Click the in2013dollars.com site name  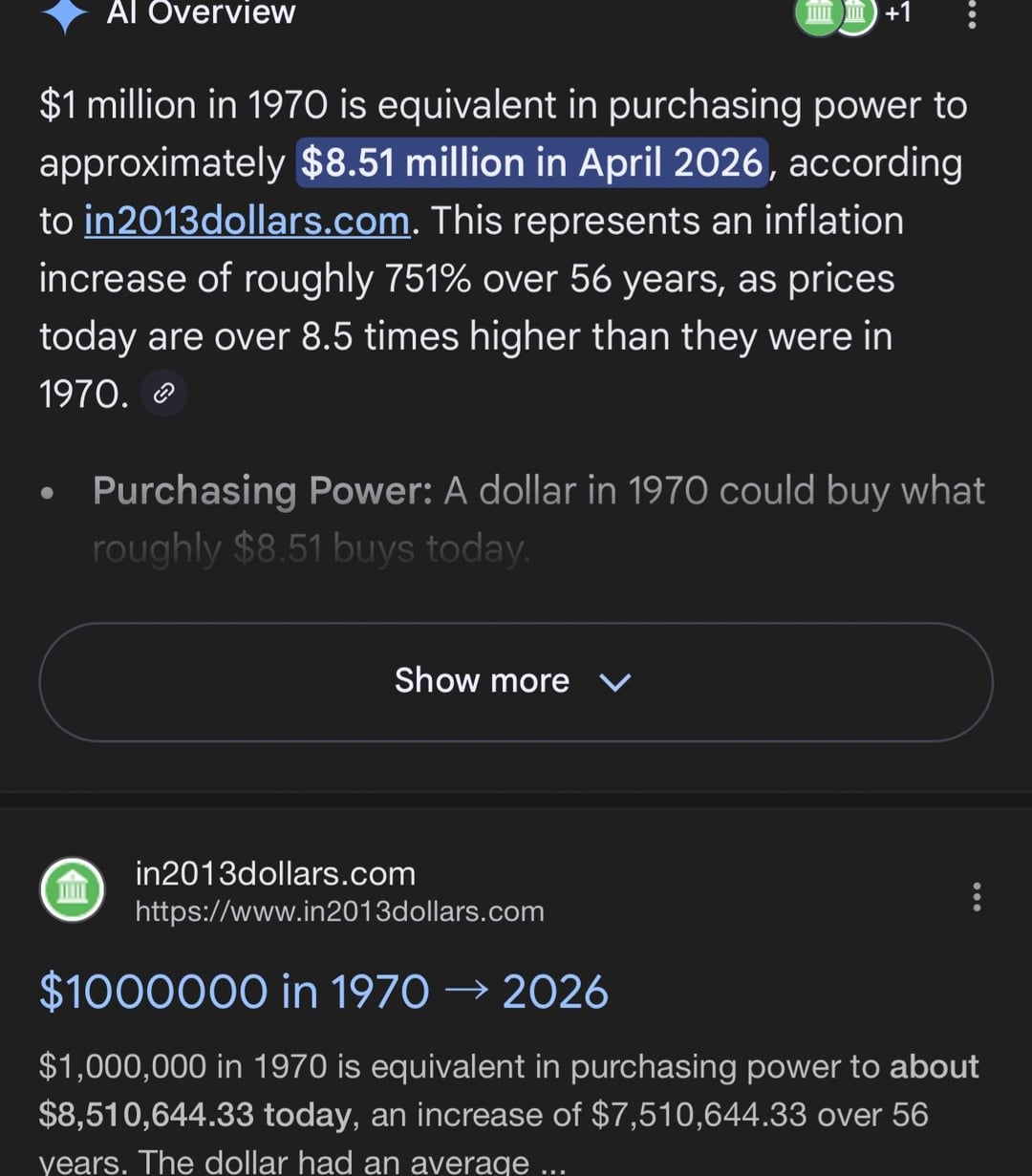point(275,873)
